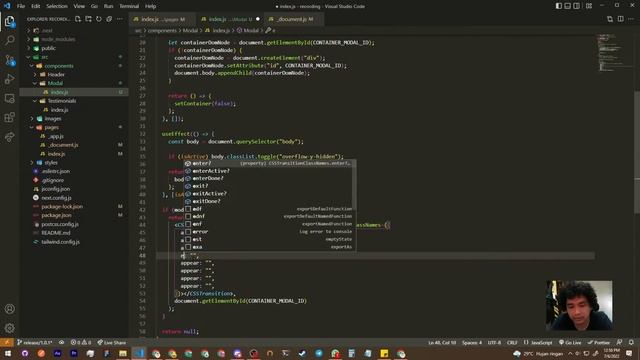
Task: Open the Selection menu
Action: pyautogui.click(x=57, y=6)
